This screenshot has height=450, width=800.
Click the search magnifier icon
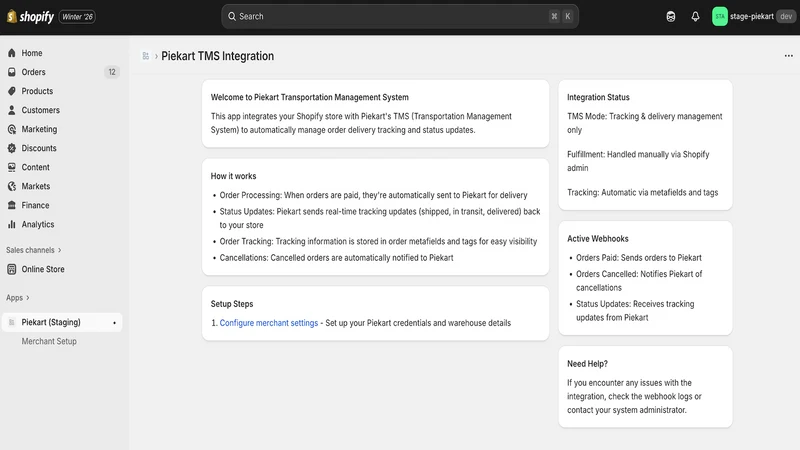(232, 16)
